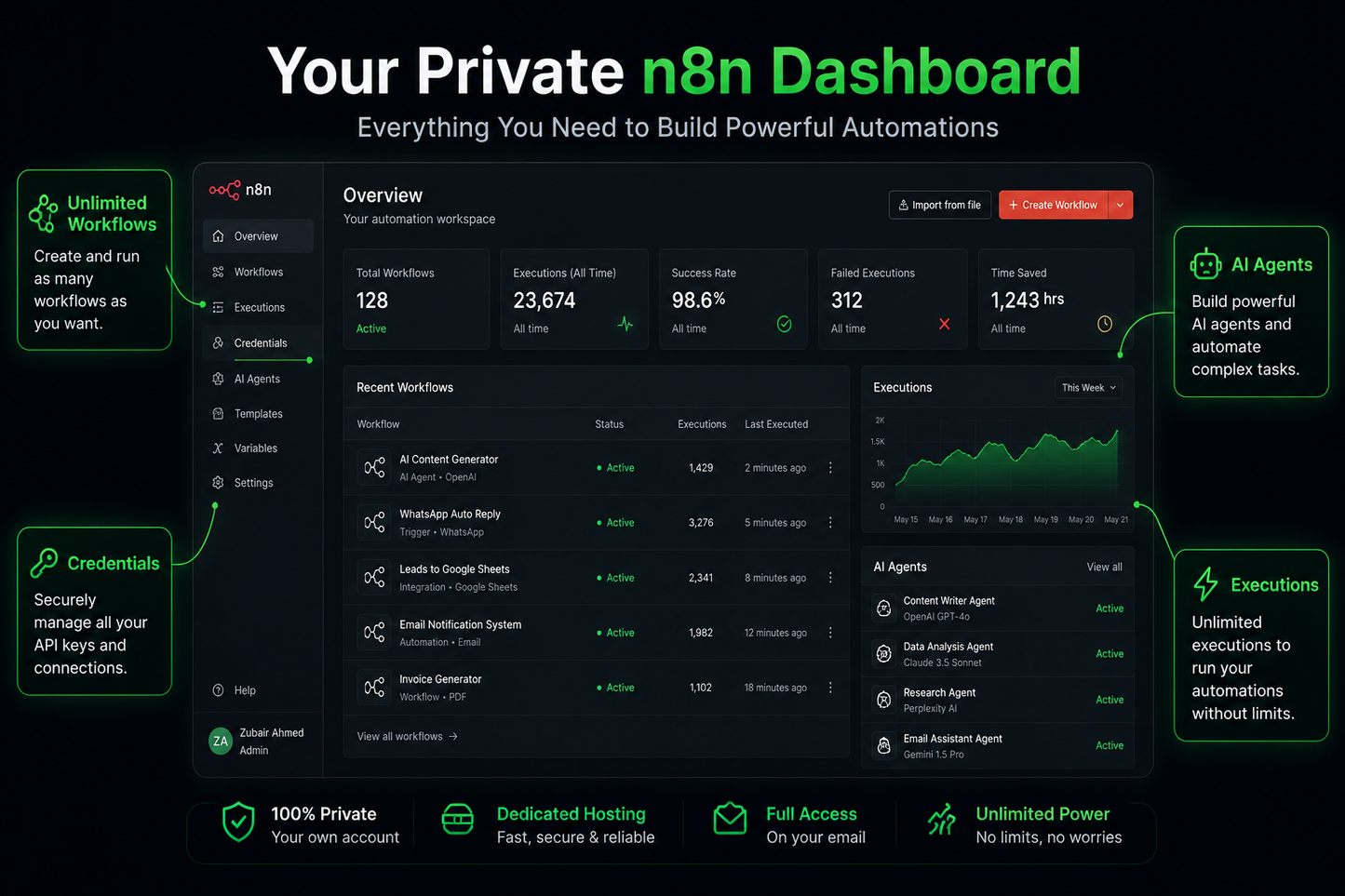Image resolution: width=1345 pixels, height=896 pixels.
Task: Open the AI Content Generator workflow name
Action: click(449, 460)
